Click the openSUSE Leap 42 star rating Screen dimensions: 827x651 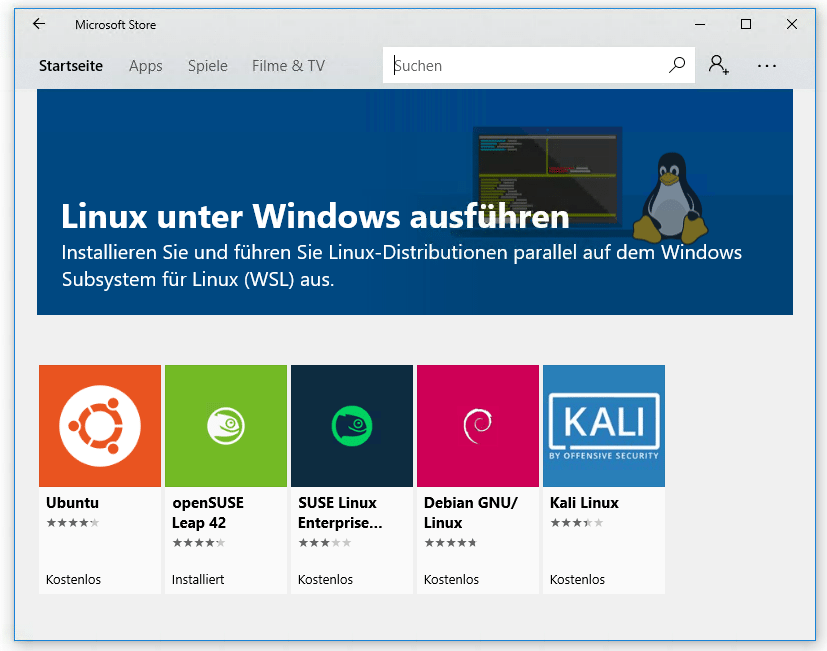pyautogui.click(x=198, y=542)
